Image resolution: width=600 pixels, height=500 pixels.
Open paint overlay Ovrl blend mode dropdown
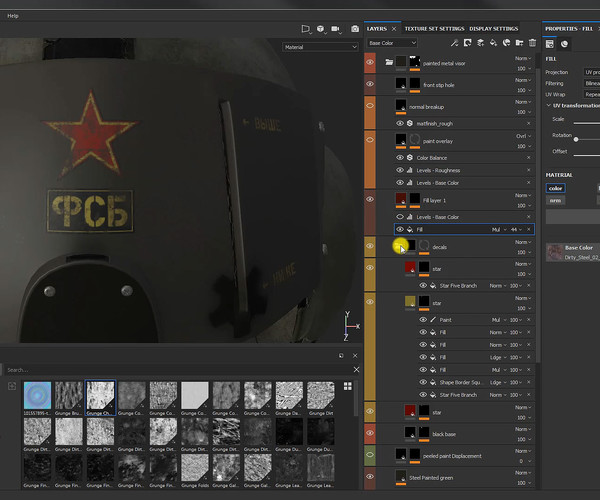tap(523, 136)
